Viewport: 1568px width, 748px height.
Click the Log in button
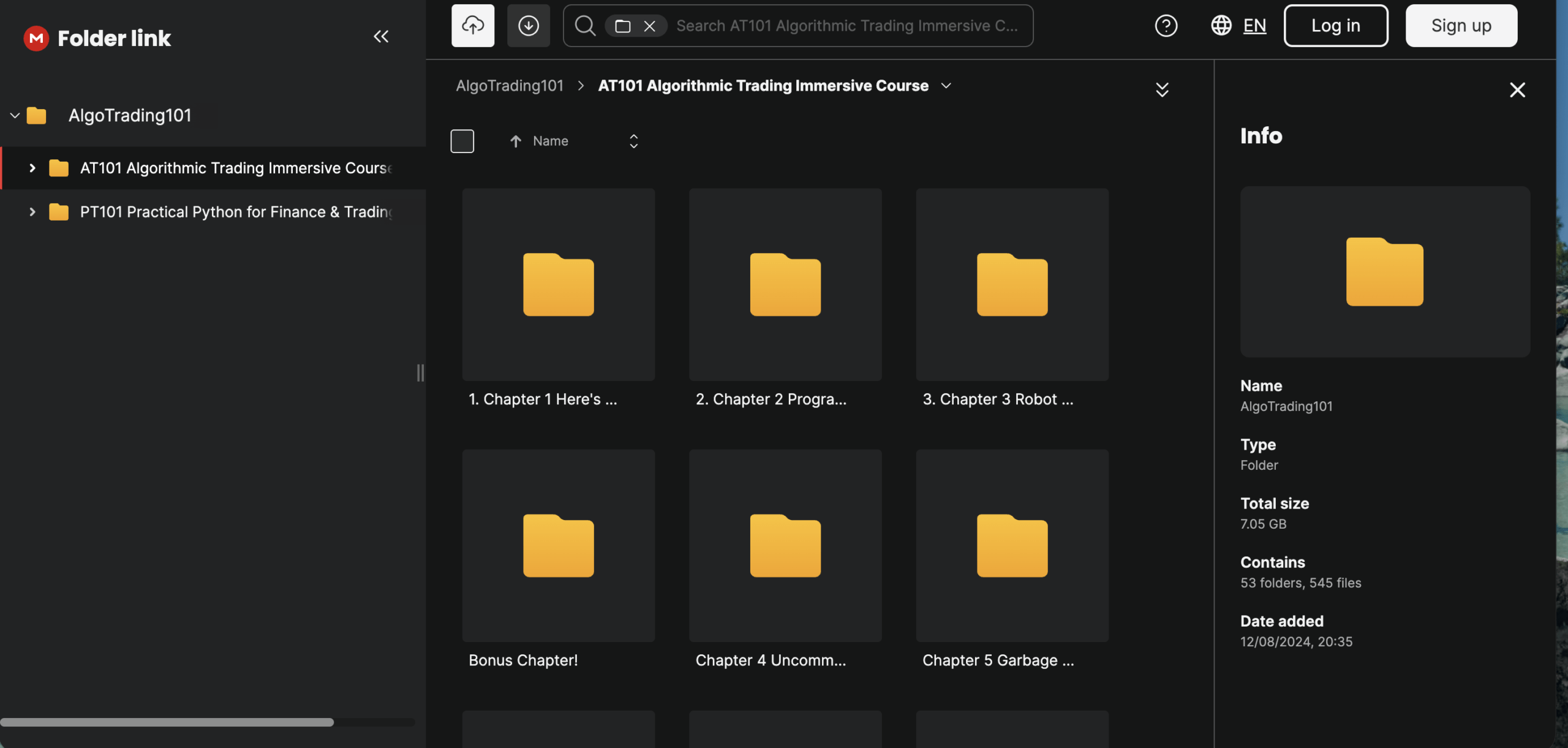coord(1335,26)
